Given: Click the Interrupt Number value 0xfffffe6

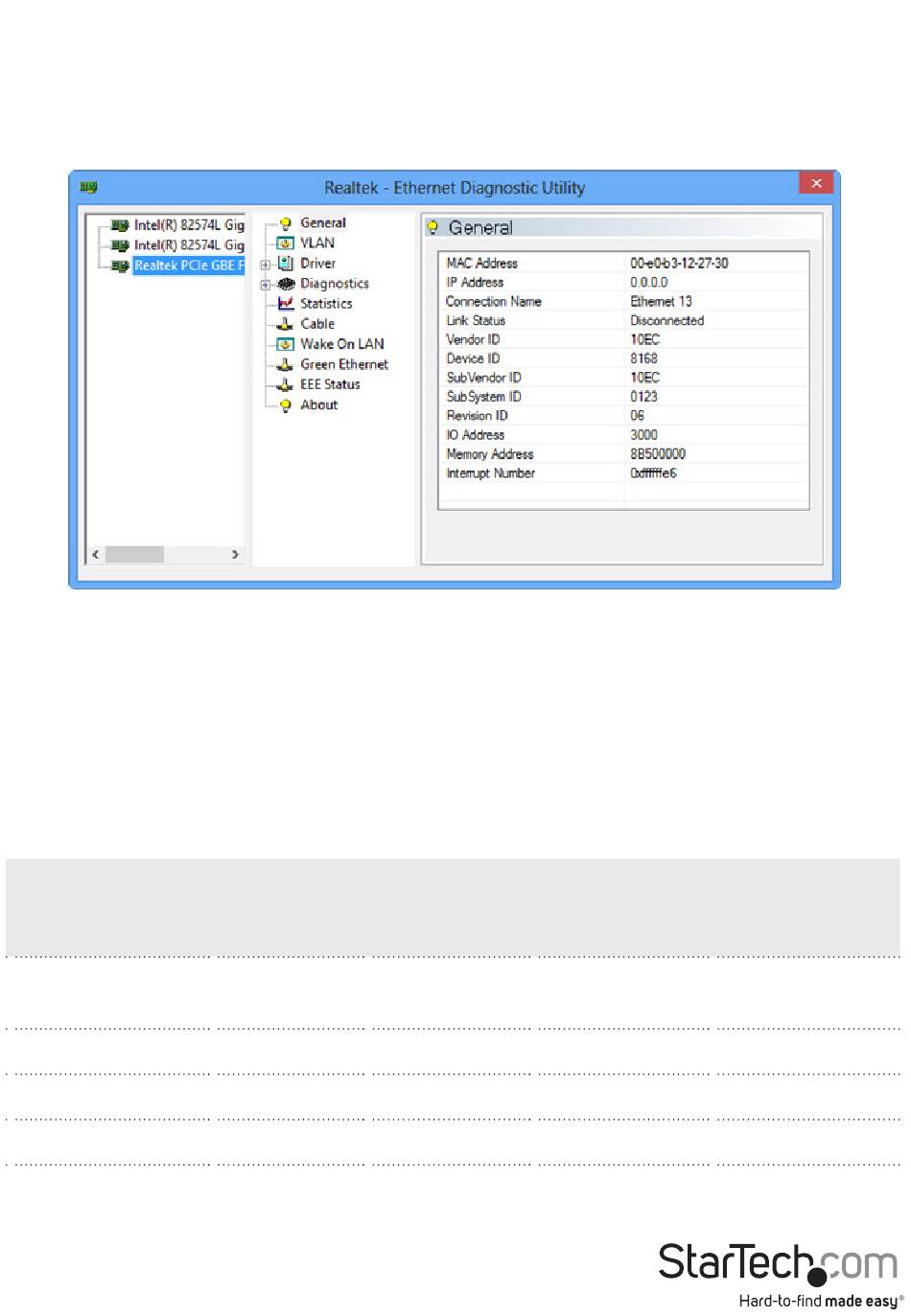Looking at the screenshot, I should 653,473.
